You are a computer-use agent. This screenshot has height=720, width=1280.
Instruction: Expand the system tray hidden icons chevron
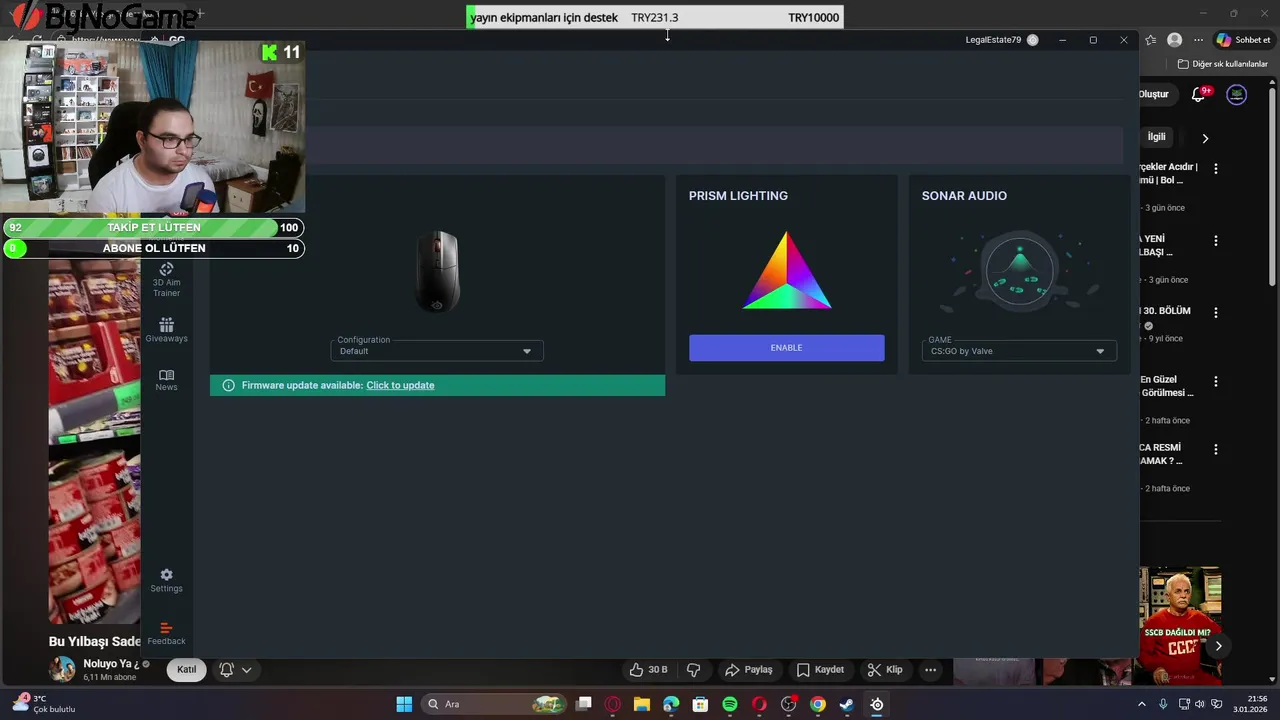[x=1142, y=704]
